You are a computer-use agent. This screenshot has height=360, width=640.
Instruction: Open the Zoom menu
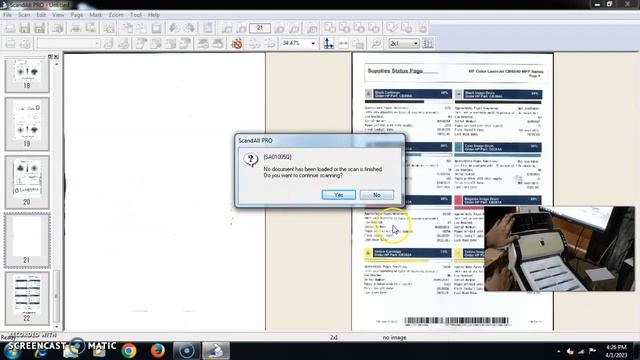pyautogui.click(x=116, y=15)
